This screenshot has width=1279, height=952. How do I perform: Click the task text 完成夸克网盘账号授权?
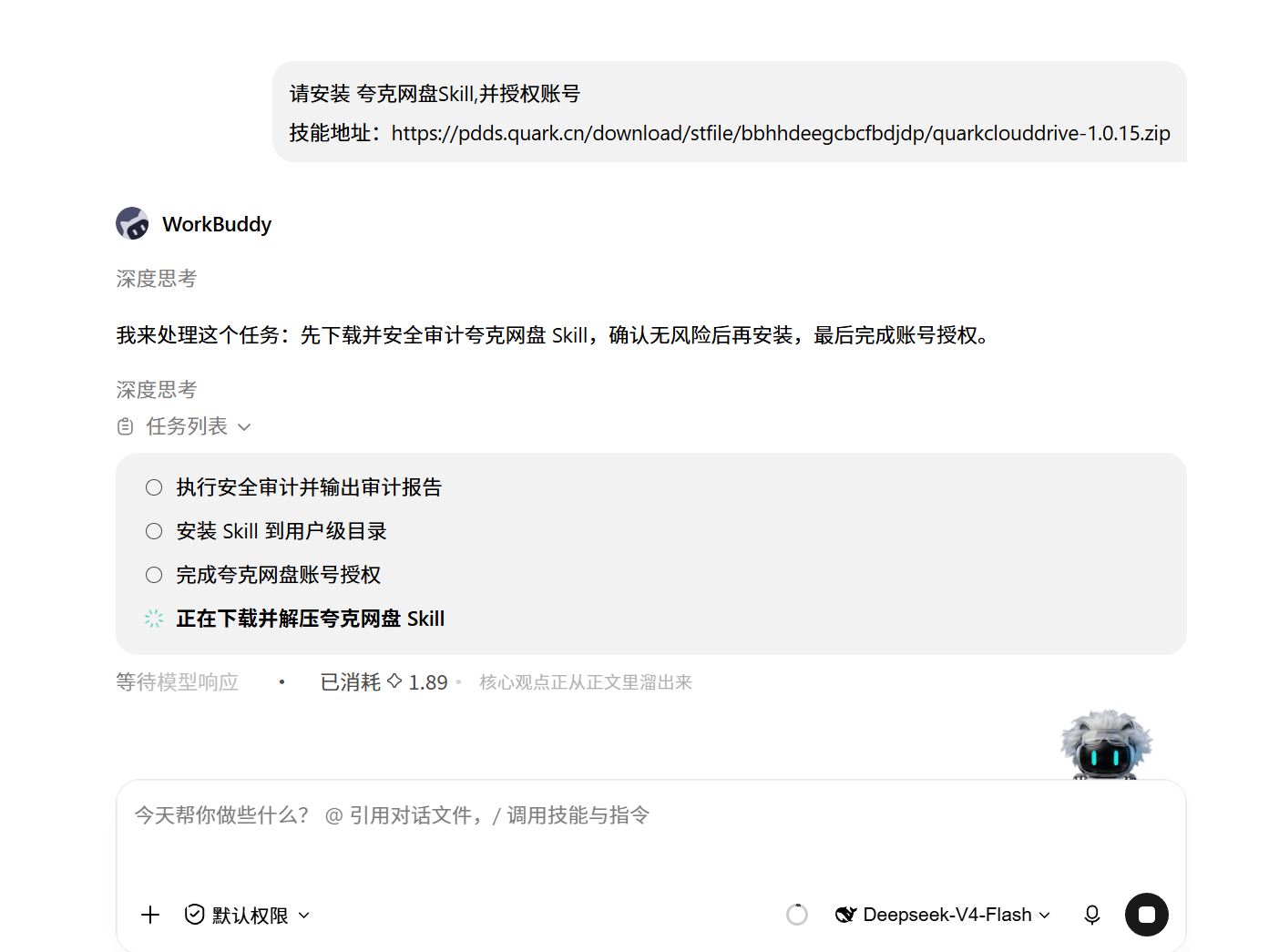[279, 575]
